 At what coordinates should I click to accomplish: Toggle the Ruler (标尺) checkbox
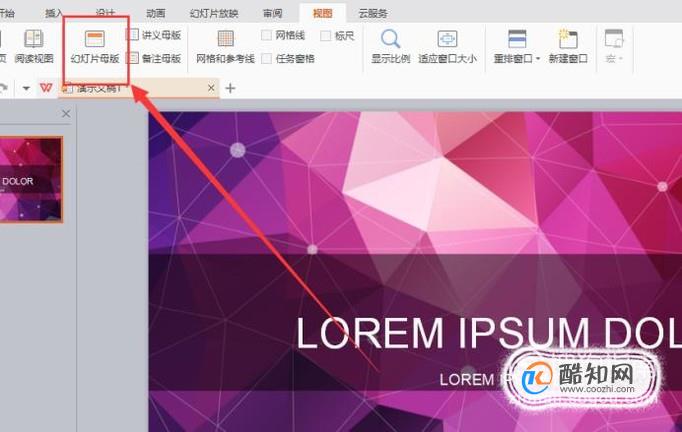tap(325, 36)
